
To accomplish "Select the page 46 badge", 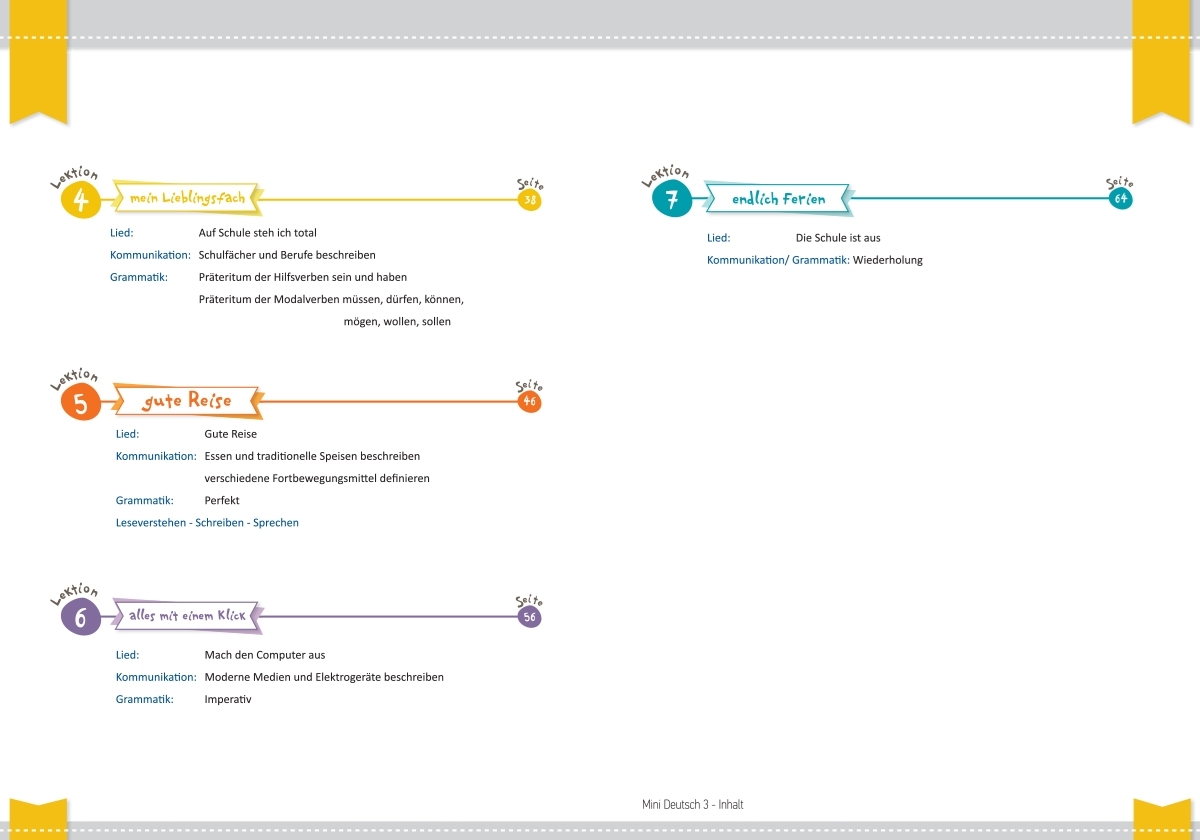I will [530, 401].
